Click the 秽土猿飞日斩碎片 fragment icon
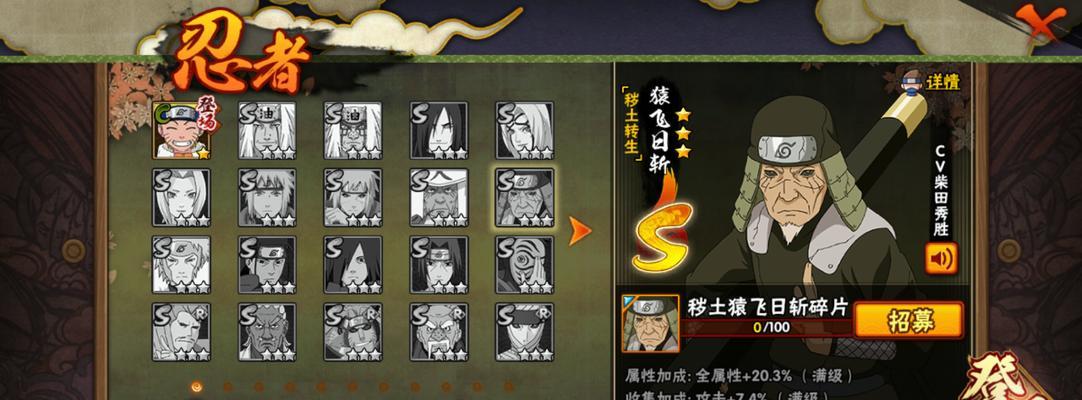Screen dimensions: 1082x400 [x=650, y=323]
